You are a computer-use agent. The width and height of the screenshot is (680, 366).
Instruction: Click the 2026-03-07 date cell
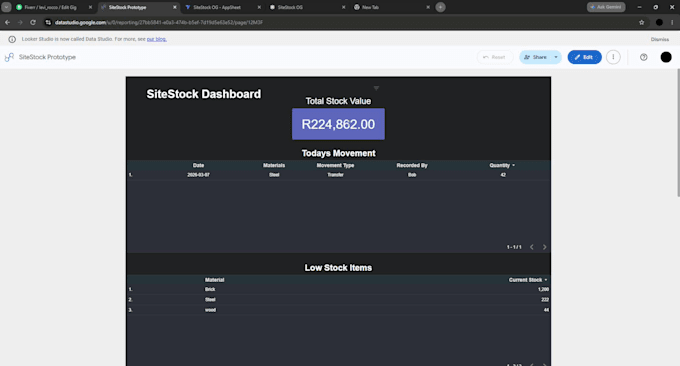tap(198, 175)
